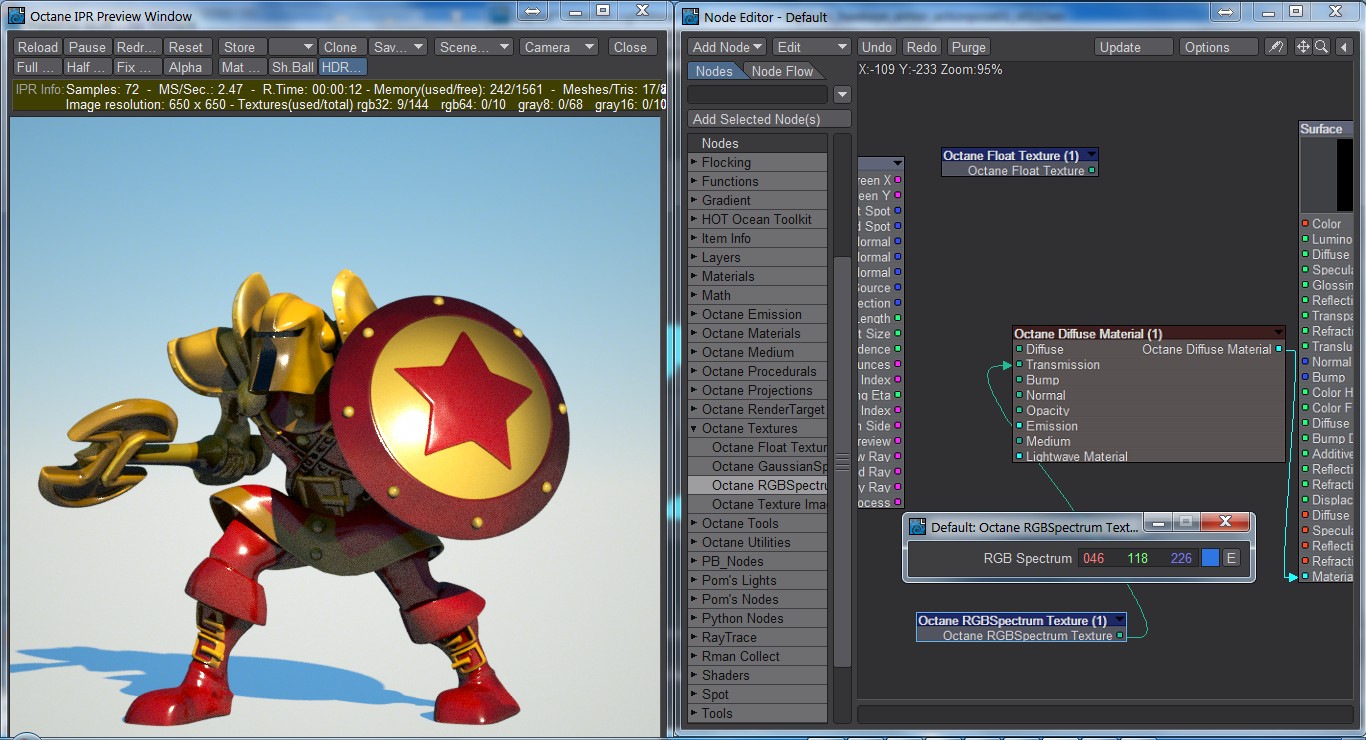Open the node search history dropdown arrow
This screenshot has width=1366, height=740.
[x=842, y=94]
